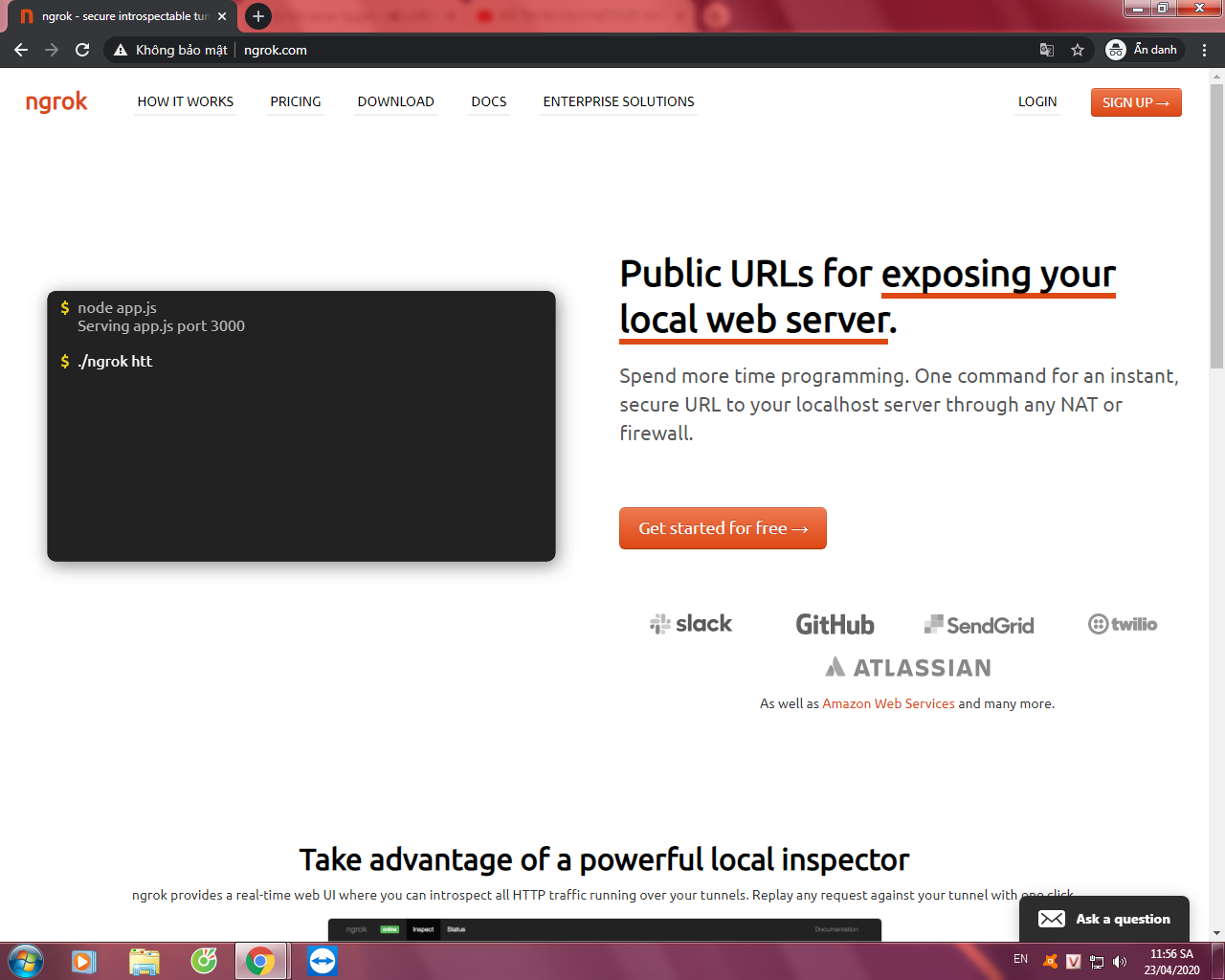Click the Windows Start button
Screen dimensions: 1225x980
coord(25,960)
